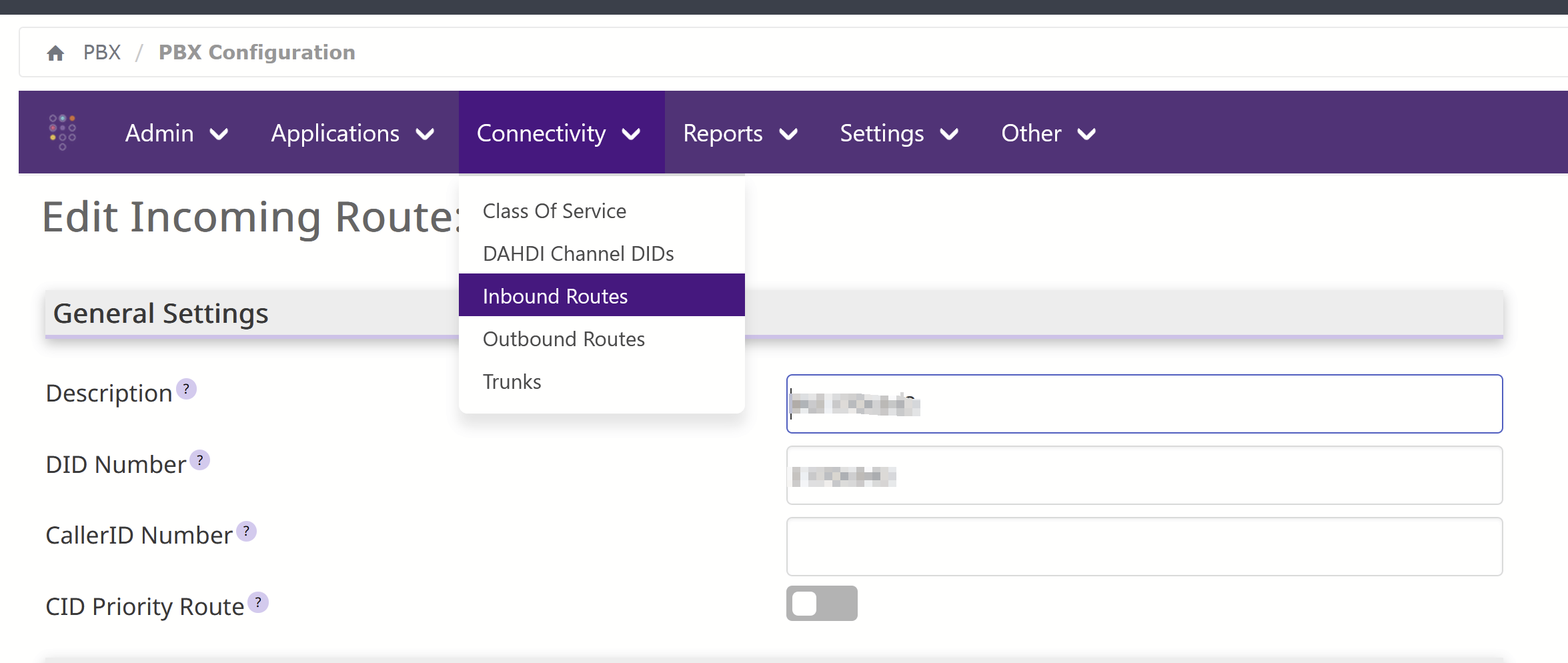Expand the Admin menu
The width and height of the screenshot is (1568, 663).
click(177, 133)
